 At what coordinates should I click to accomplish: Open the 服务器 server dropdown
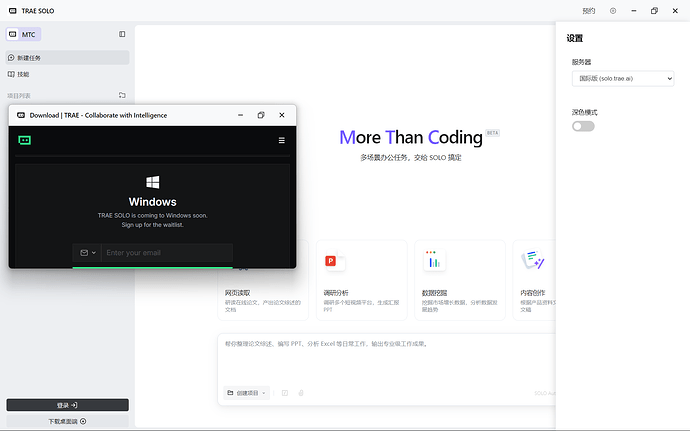[623, 78]
